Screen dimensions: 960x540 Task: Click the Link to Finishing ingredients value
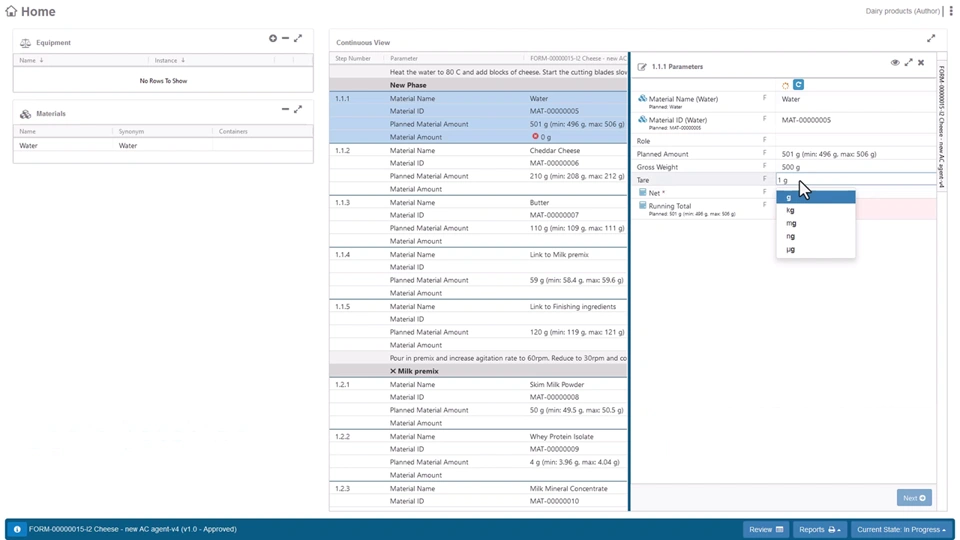tap(572, 307)
